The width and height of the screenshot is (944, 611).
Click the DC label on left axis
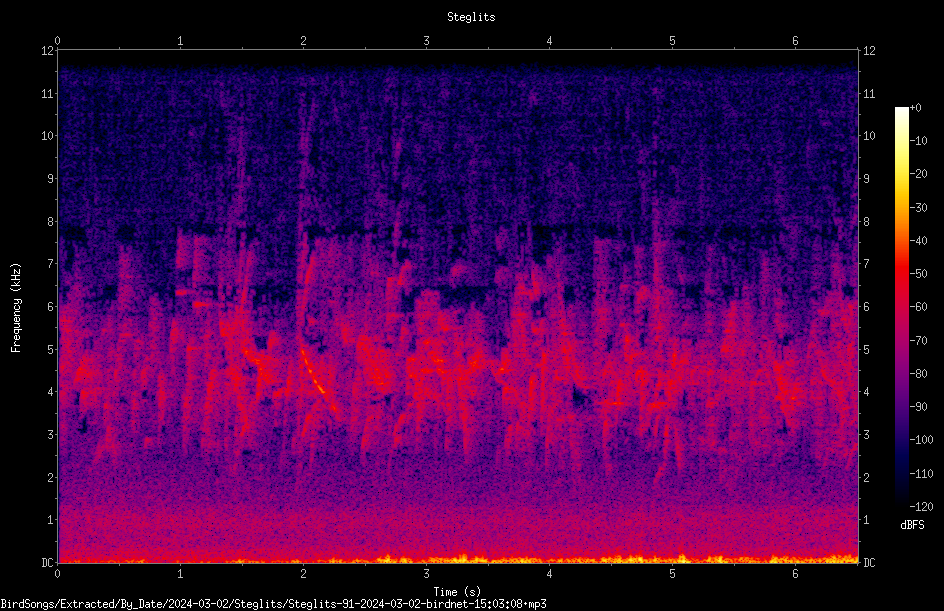pyautogui.click(x=48, y=563)
